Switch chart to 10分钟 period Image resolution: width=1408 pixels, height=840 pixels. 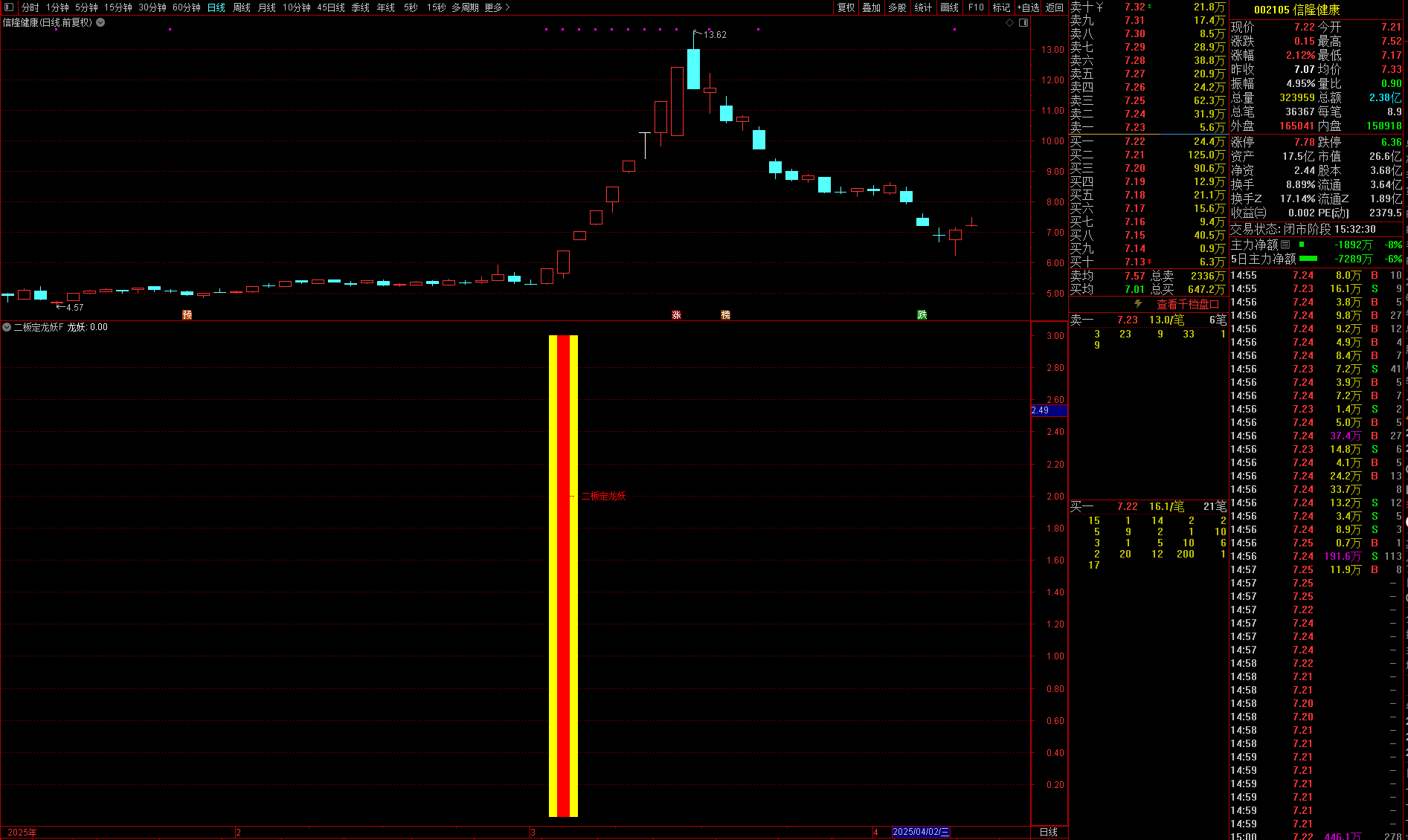pos(297,7)
